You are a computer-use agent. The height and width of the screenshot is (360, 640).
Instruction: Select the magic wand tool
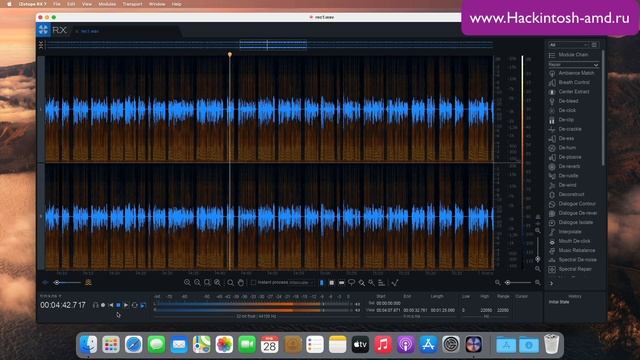pos(371,282)
